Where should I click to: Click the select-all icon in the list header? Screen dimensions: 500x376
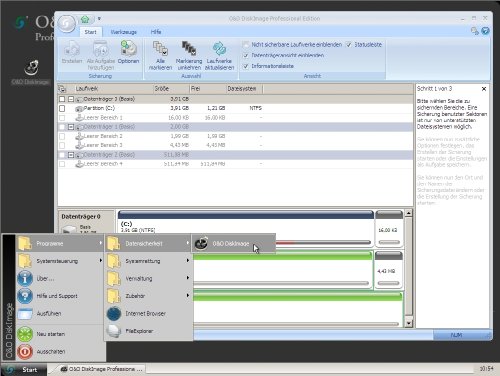tap(62, 89)
